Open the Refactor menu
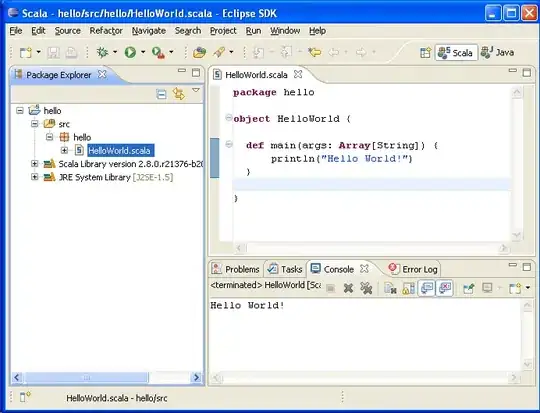 coord(106,31)
